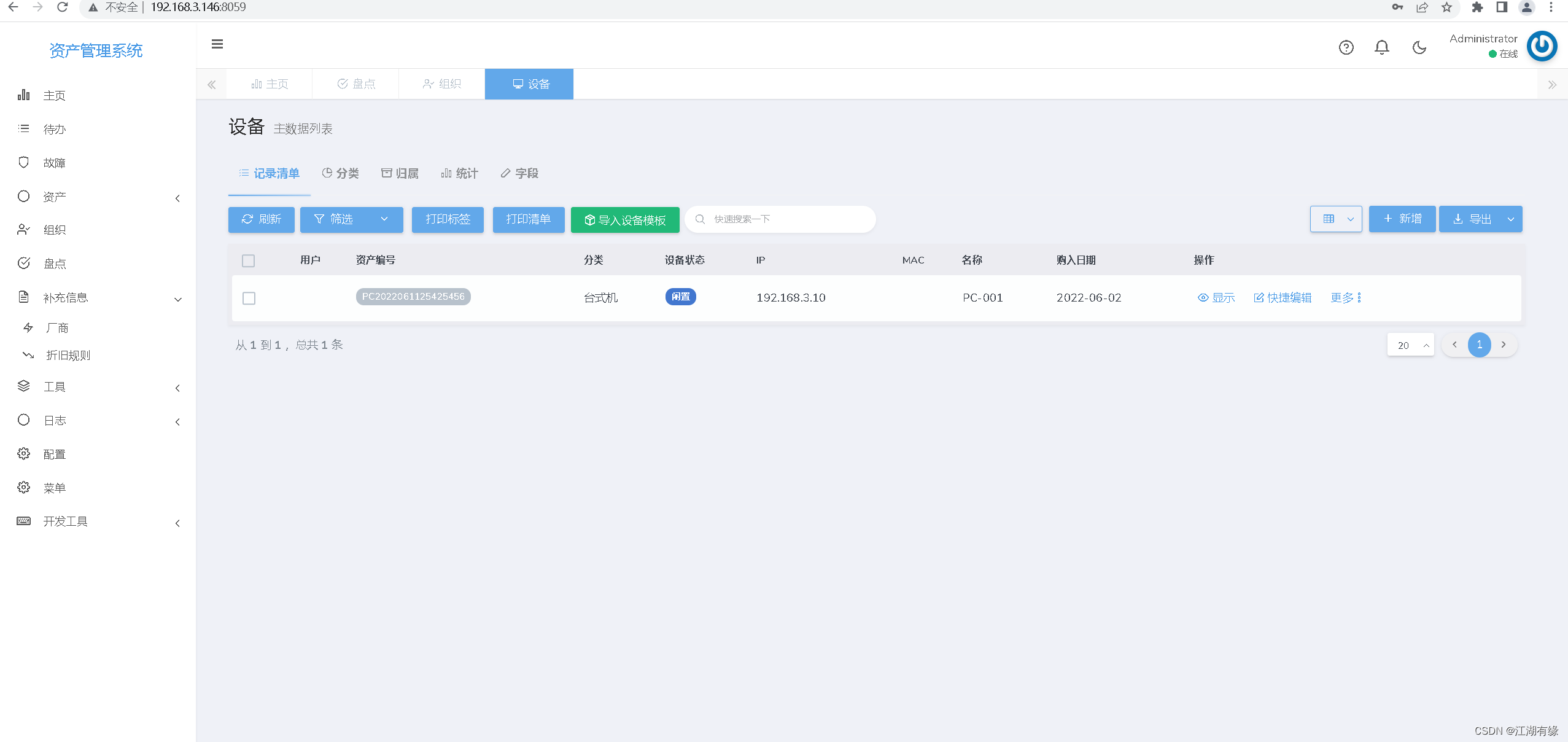Viewport: 1568px width, 742px height.
Task: Click the 闲置 status badge
Action: (680, 297)
